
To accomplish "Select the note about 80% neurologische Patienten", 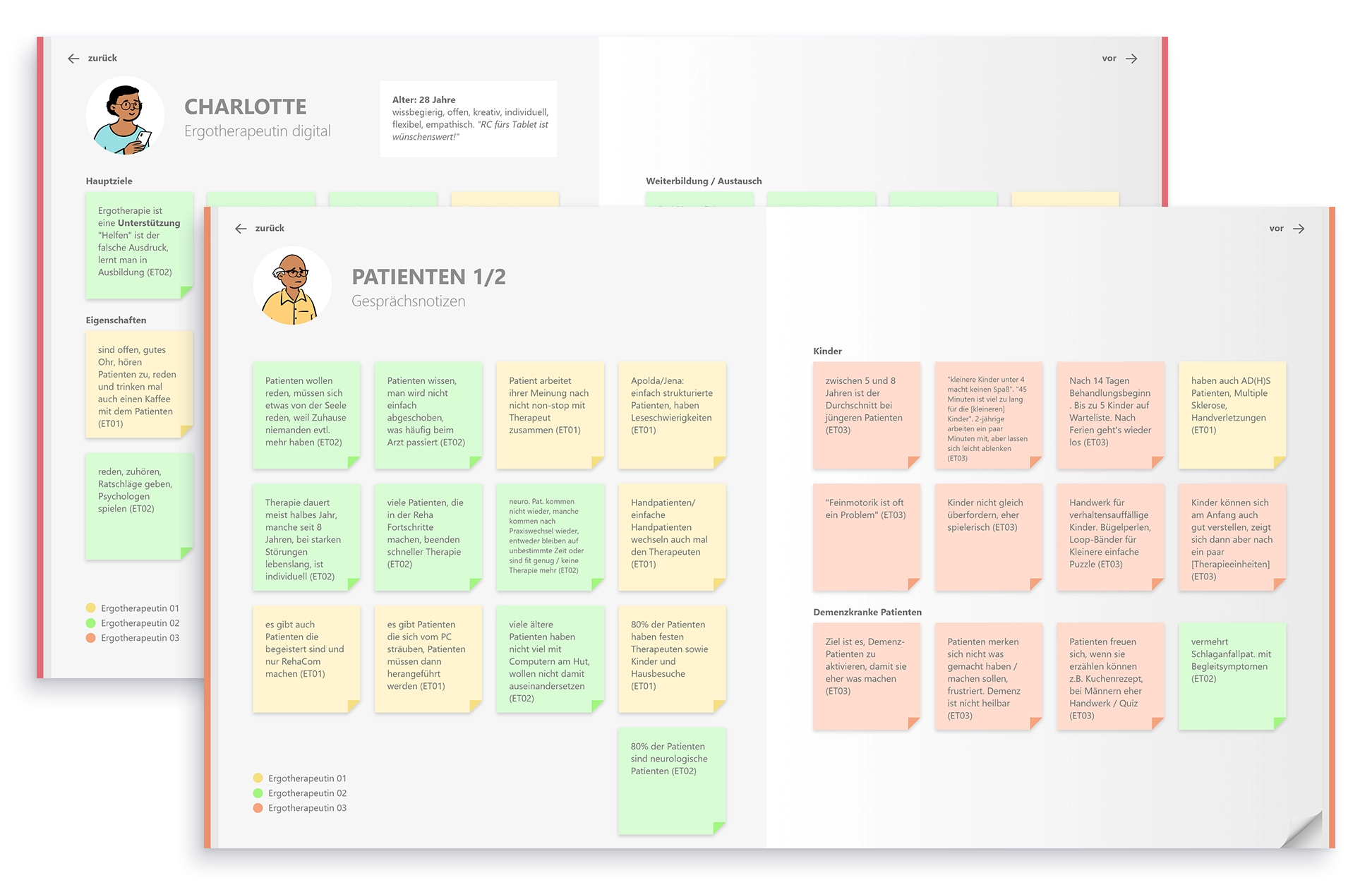I will [671, 776].
